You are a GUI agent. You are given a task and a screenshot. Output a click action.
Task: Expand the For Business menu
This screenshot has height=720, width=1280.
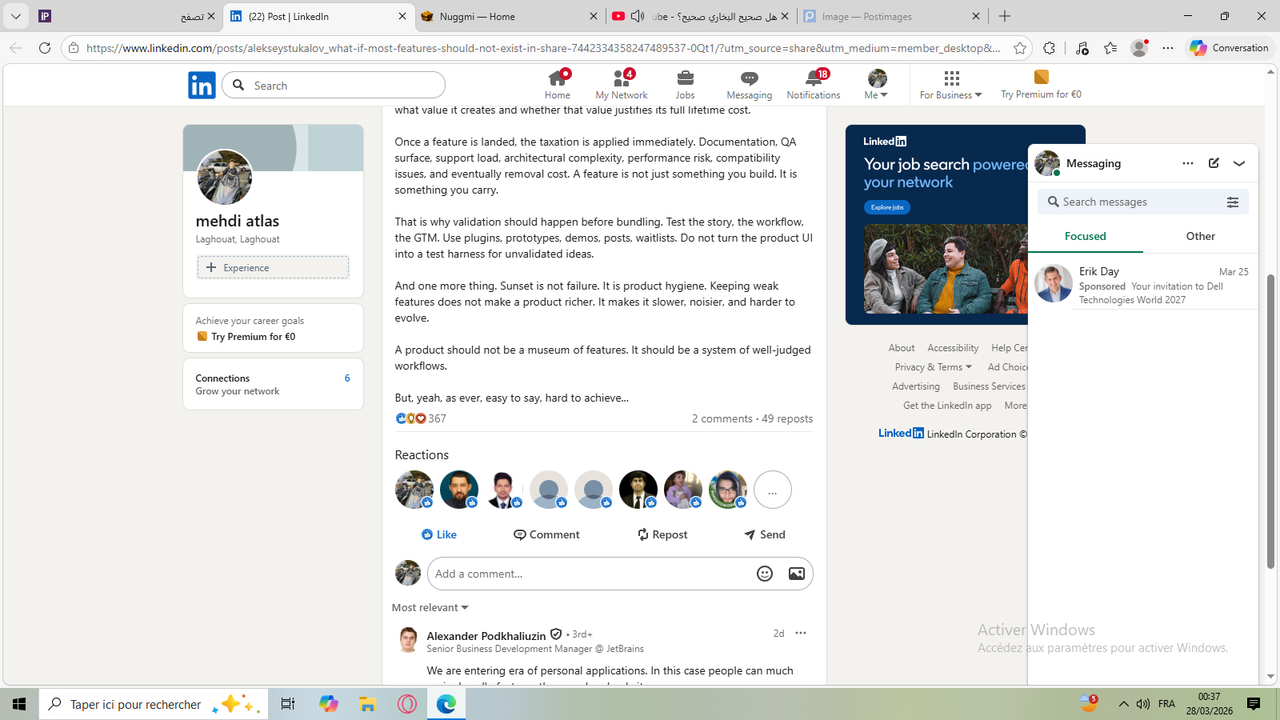point(950,85)
